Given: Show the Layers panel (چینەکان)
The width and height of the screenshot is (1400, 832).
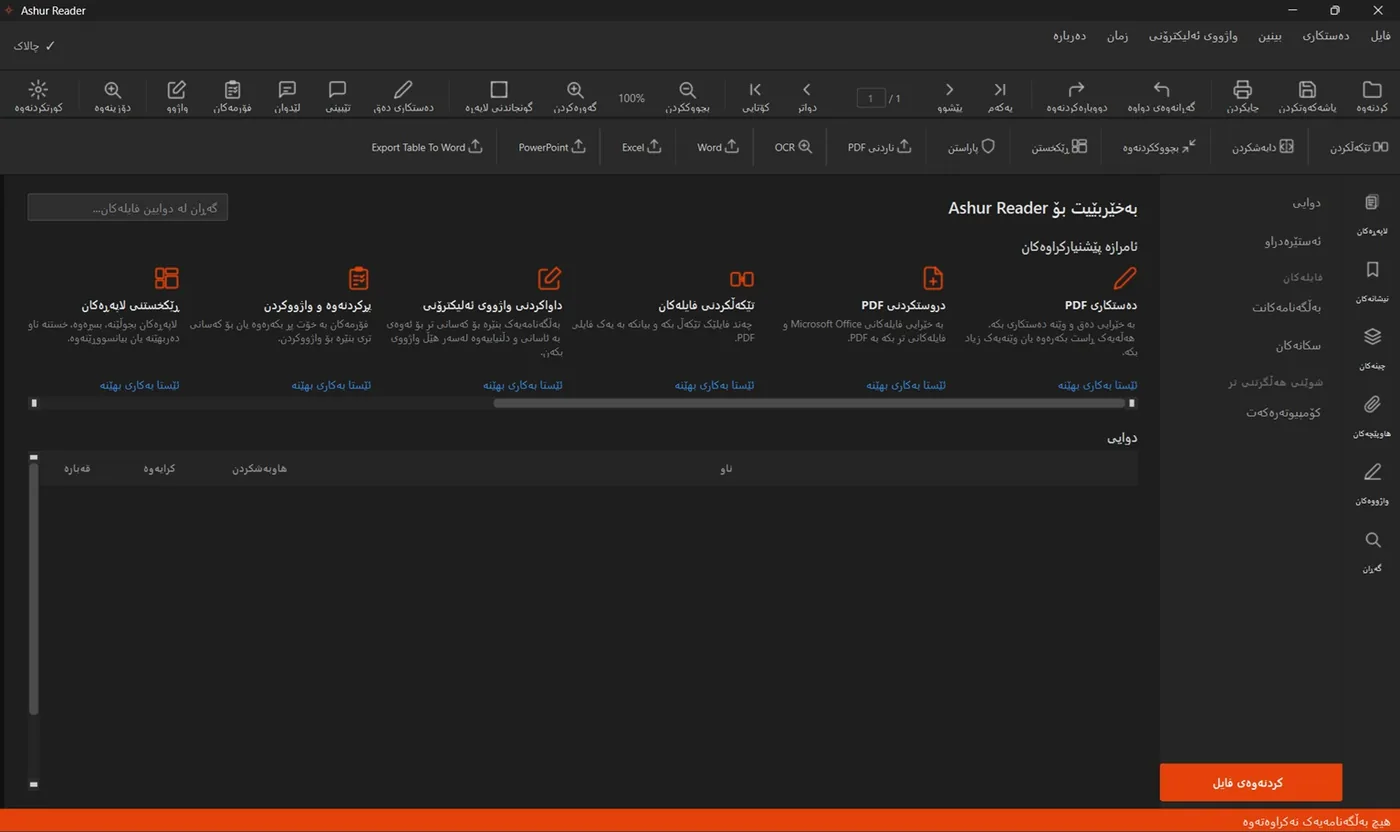Looking at the screenshot, I should click(x=1372, y=349).
